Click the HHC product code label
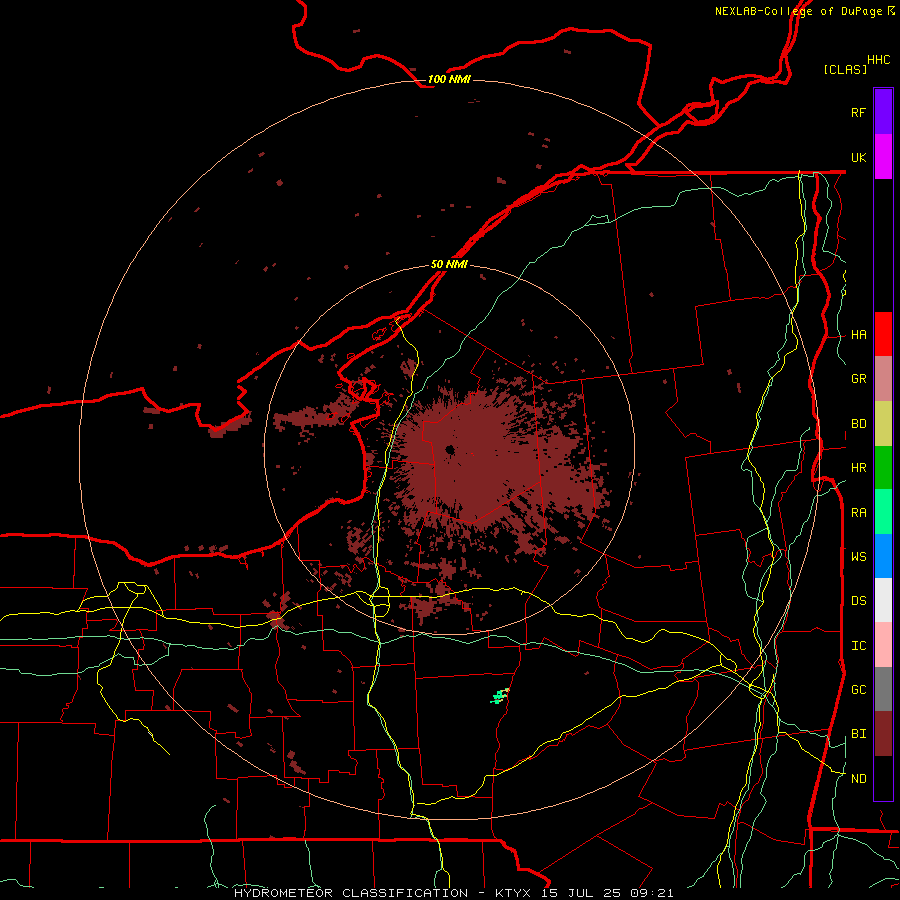900x900 pixels. click(x=879, y=60)
